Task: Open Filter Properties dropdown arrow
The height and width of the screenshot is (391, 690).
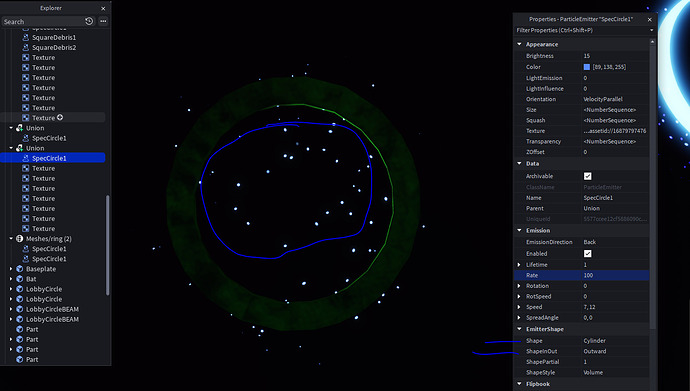Action: pyautogui.click(x=651, y=30)
